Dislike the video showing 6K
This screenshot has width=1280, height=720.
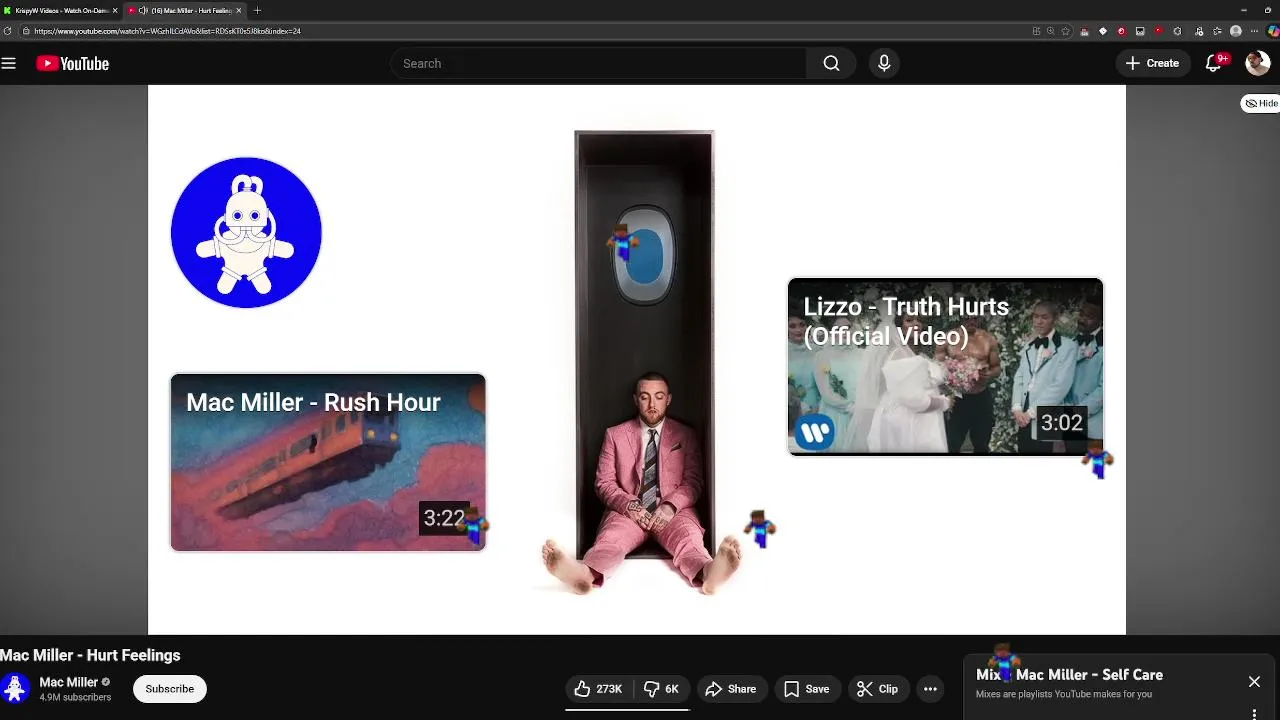coord(661,689)
